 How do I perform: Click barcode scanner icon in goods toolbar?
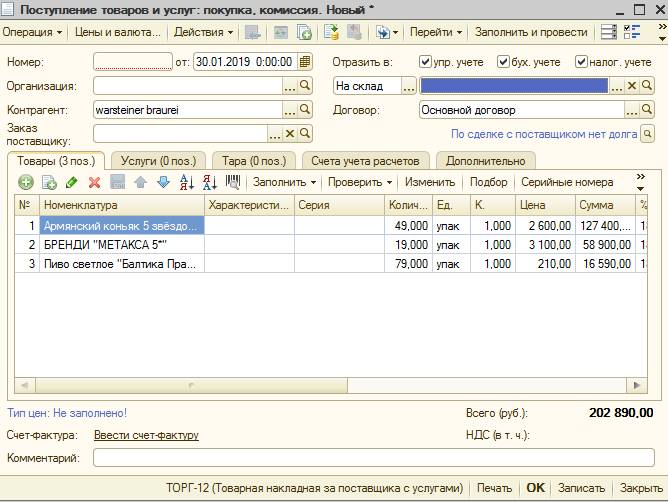point(233,182)
